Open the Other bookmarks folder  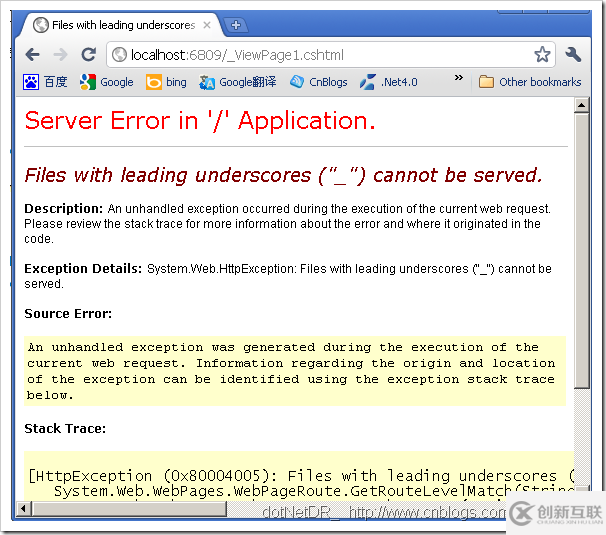[x=530, y=82]
